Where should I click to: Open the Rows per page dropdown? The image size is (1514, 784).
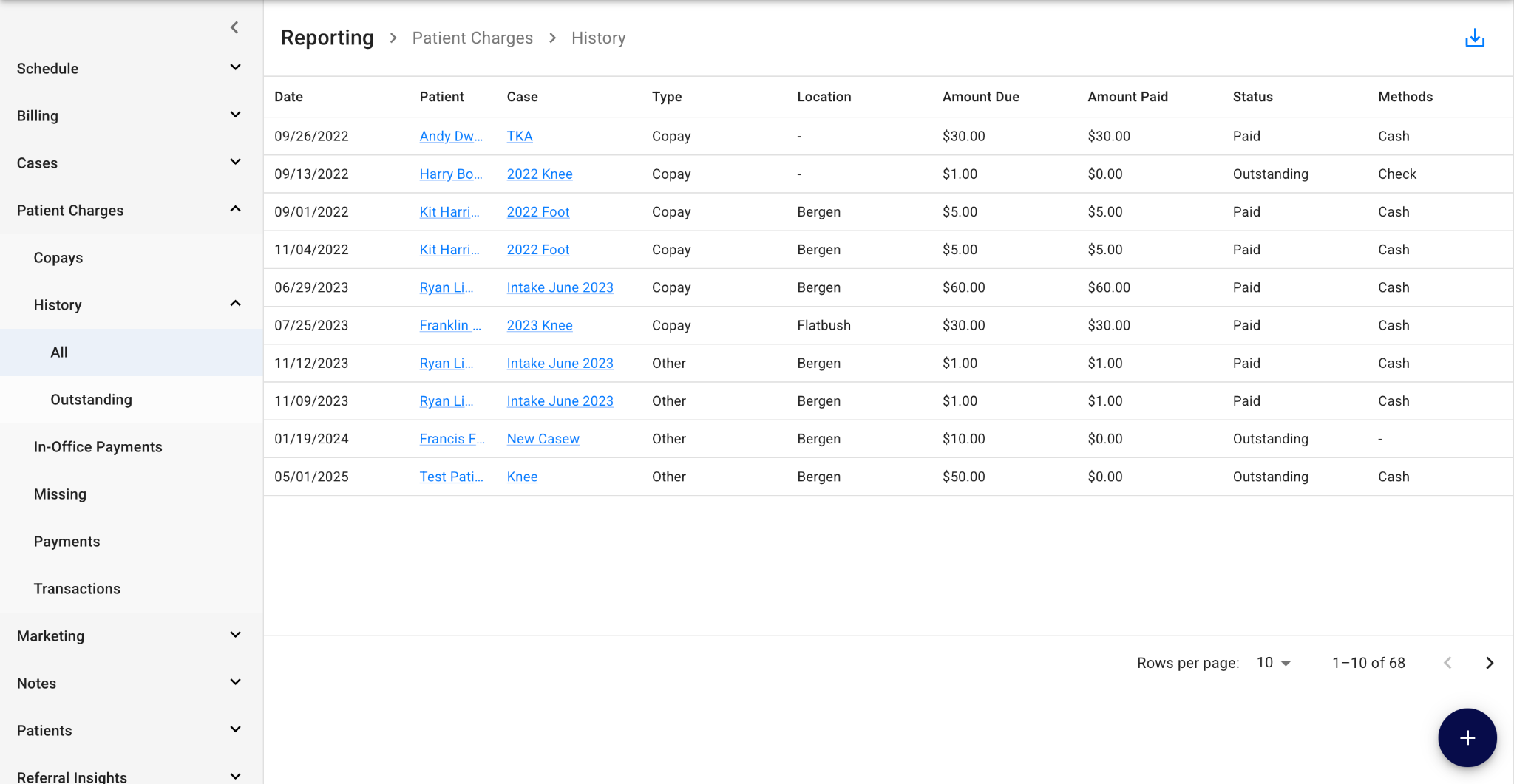click(1274, 663)
